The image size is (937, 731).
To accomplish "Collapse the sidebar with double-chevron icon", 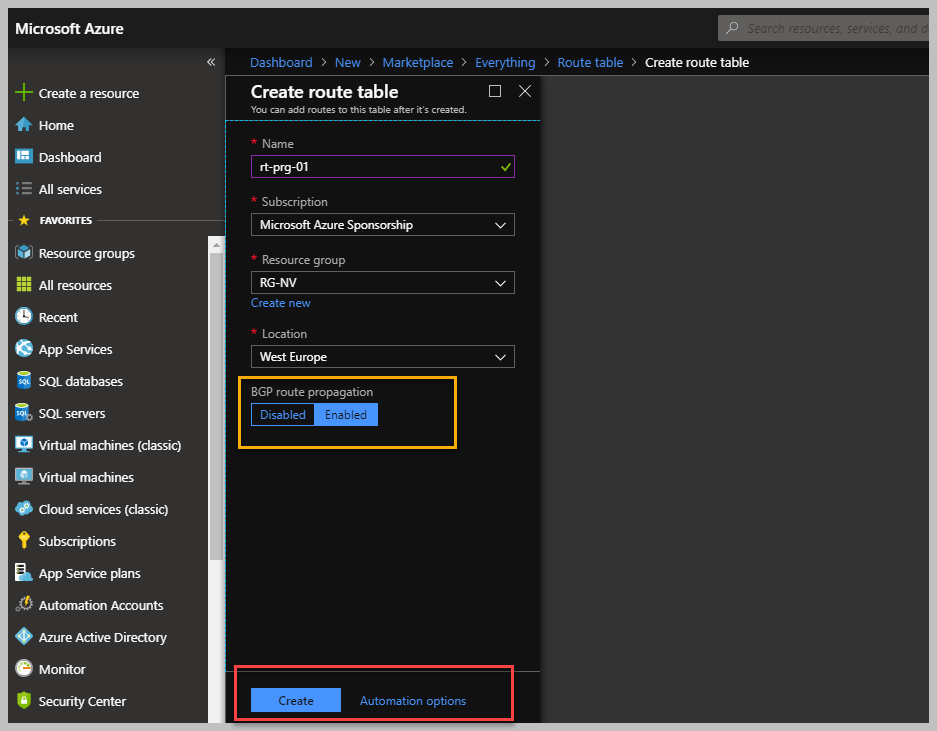I will [211, 62].
